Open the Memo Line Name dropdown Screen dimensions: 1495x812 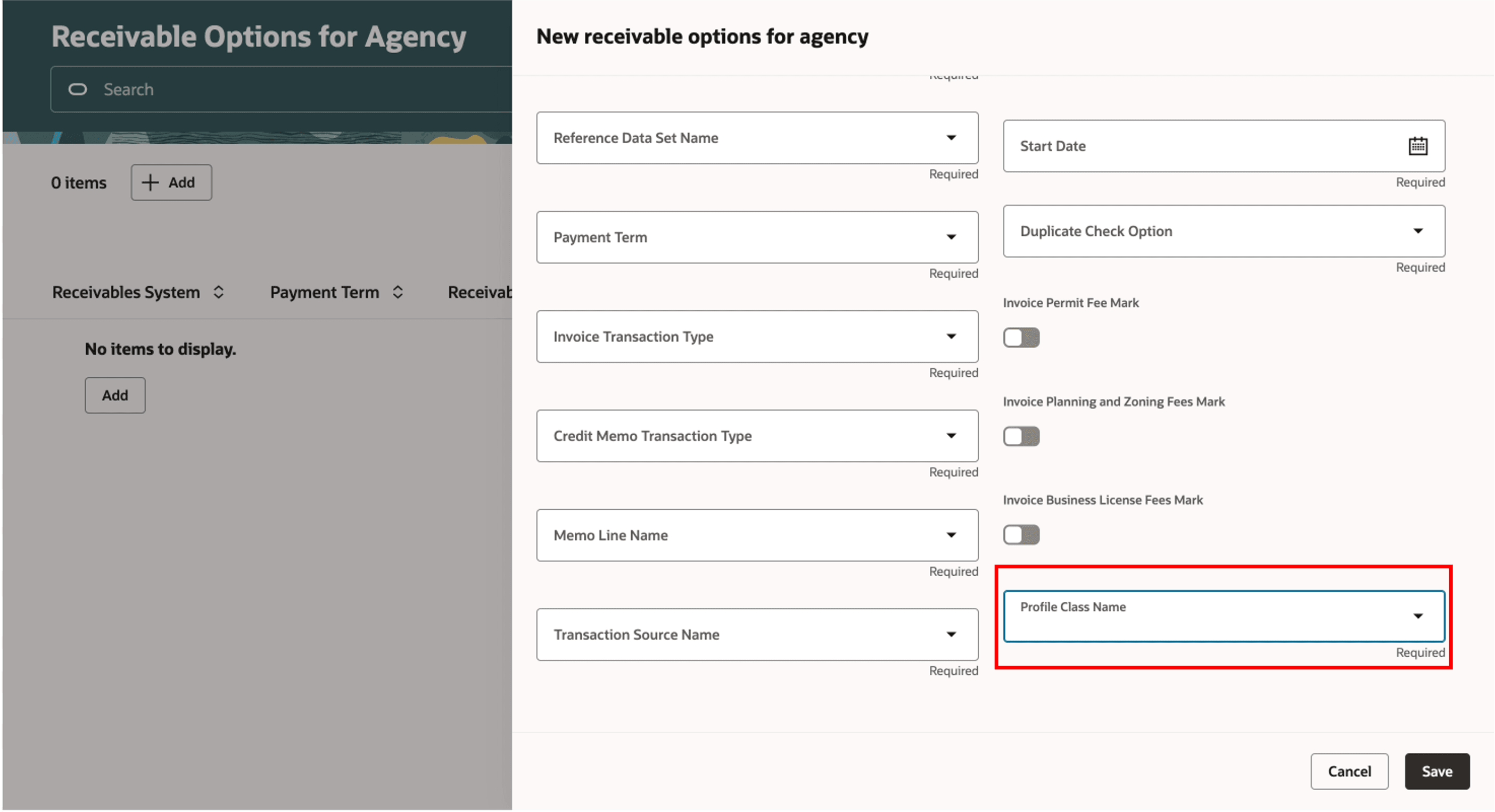(951, 535)
